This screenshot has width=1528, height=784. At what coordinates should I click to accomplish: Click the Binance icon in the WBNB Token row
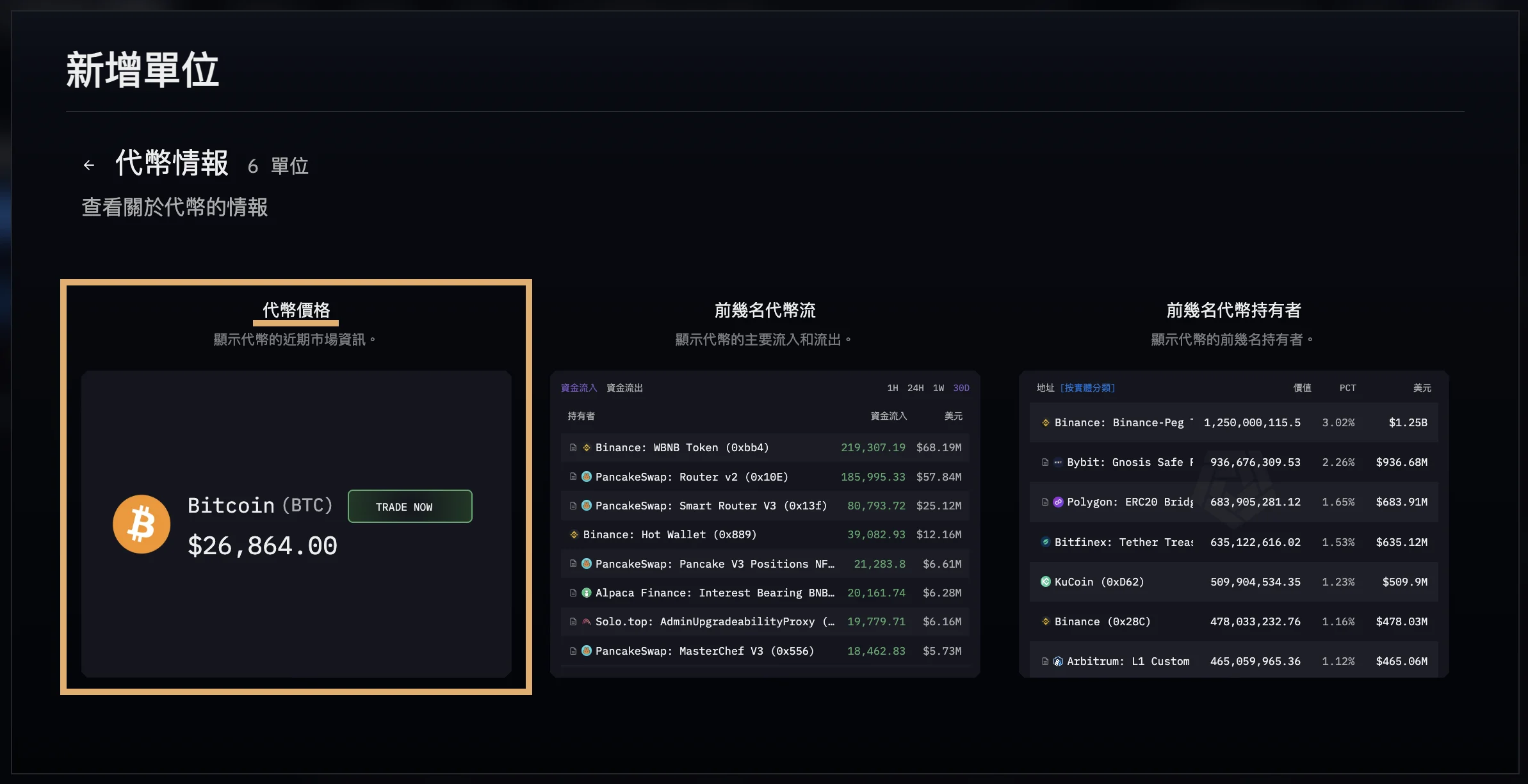tap(587, 447)
